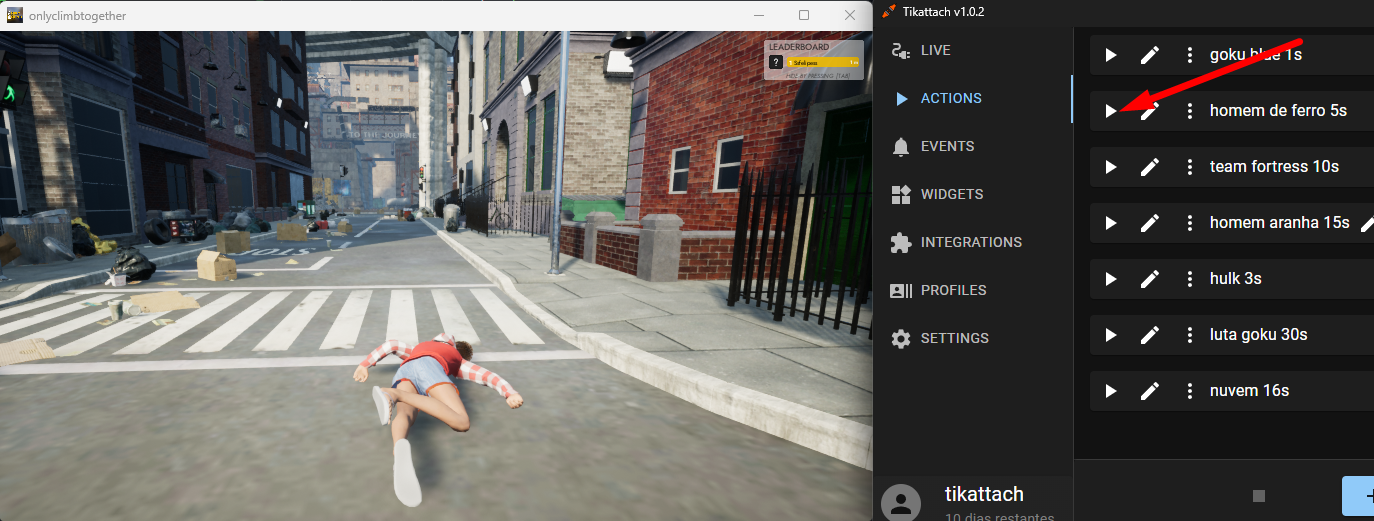Image resolution: width=1374 pixels, height=521 pixels.
Task: Play the nuvem 16s action
Action: click(1110, 391)
